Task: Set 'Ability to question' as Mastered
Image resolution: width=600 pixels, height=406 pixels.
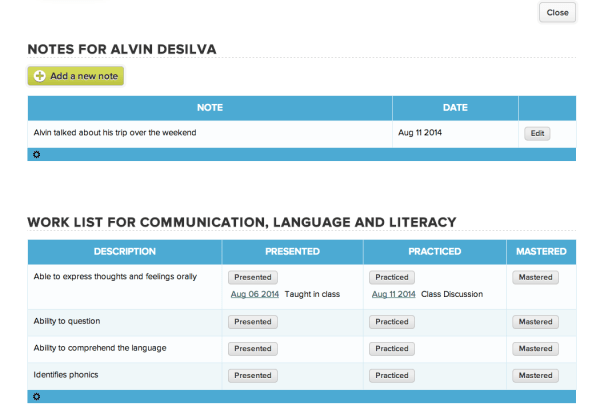Action: (x=535, y=322)
